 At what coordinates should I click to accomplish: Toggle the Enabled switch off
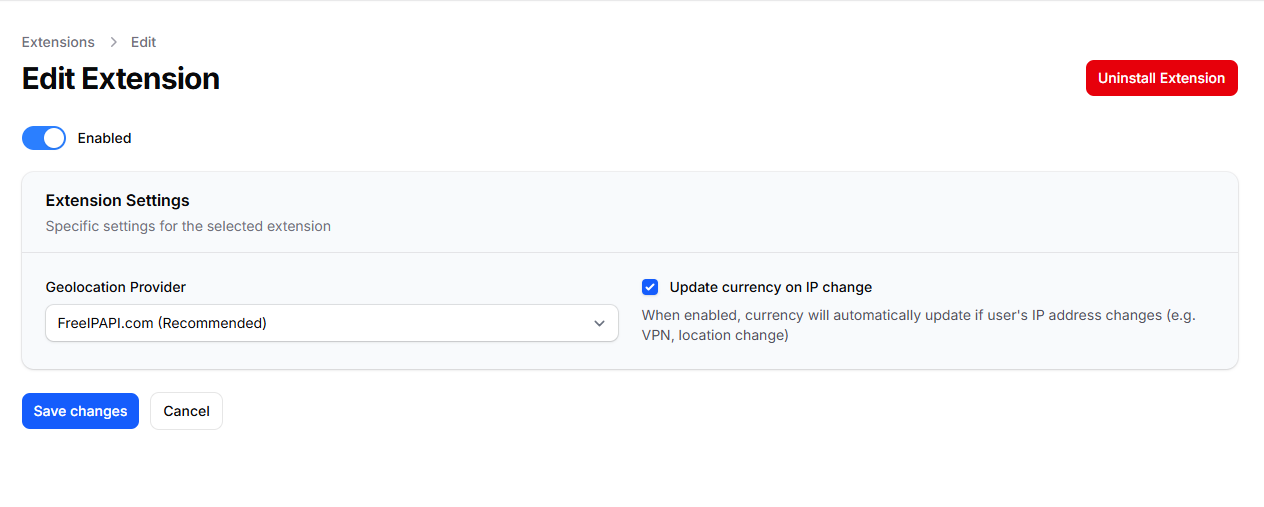[44, 138]
